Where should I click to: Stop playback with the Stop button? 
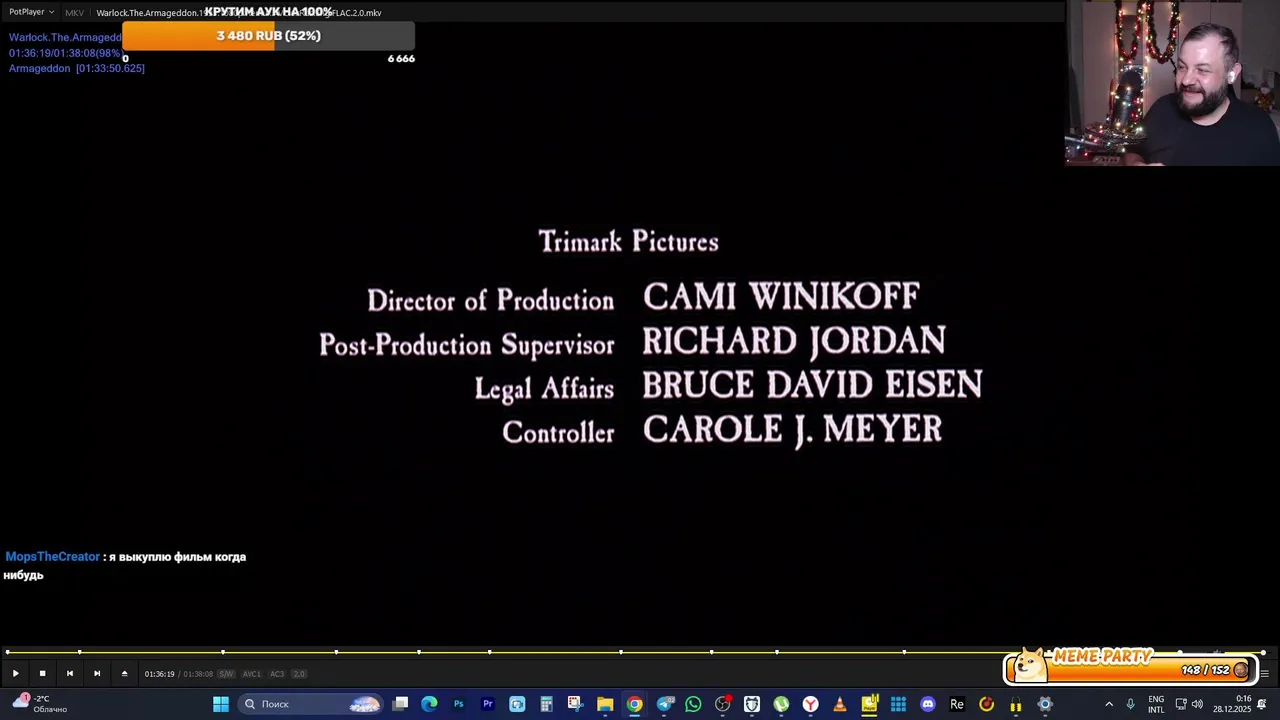42,674
